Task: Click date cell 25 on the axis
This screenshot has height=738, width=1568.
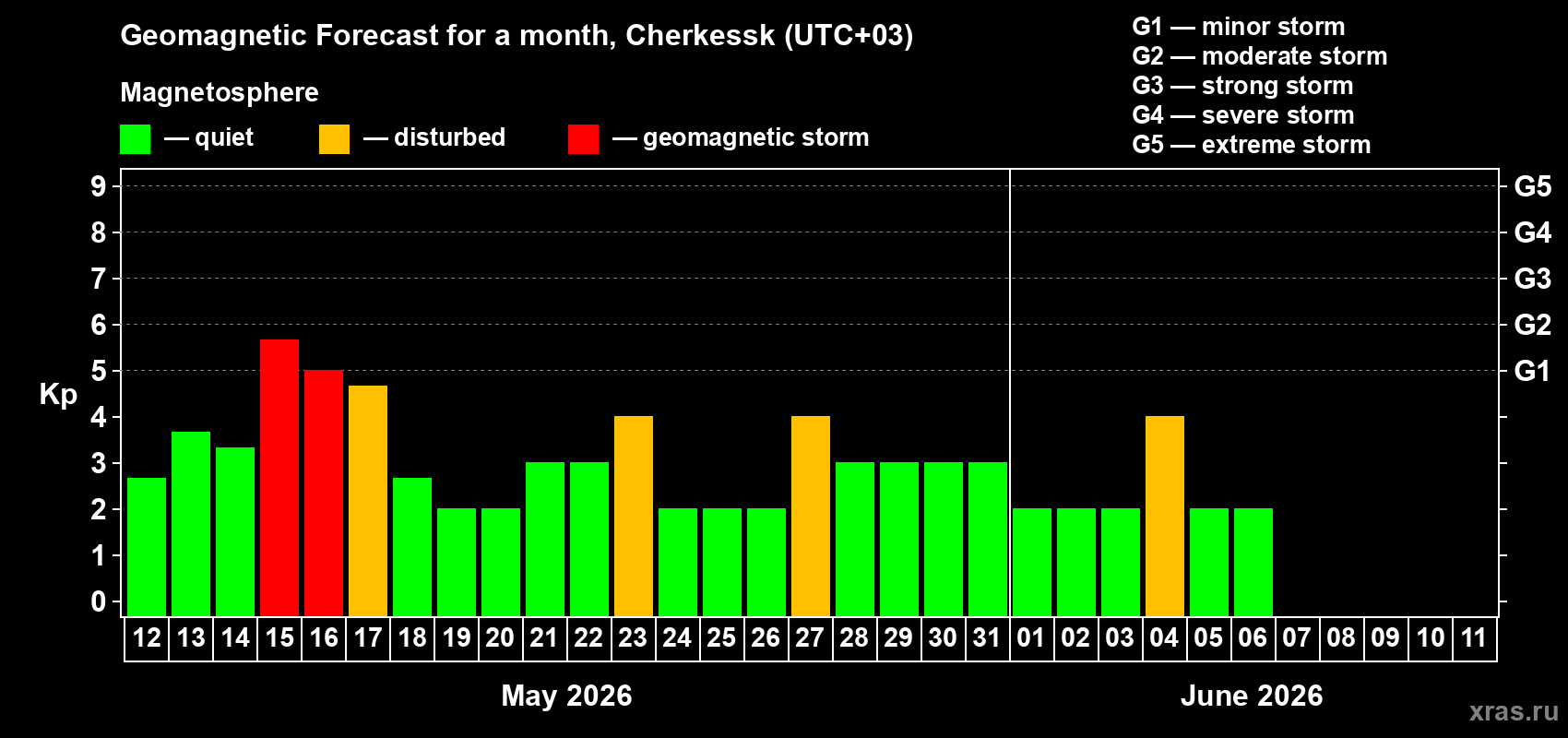Action: (x=722, y=638)
